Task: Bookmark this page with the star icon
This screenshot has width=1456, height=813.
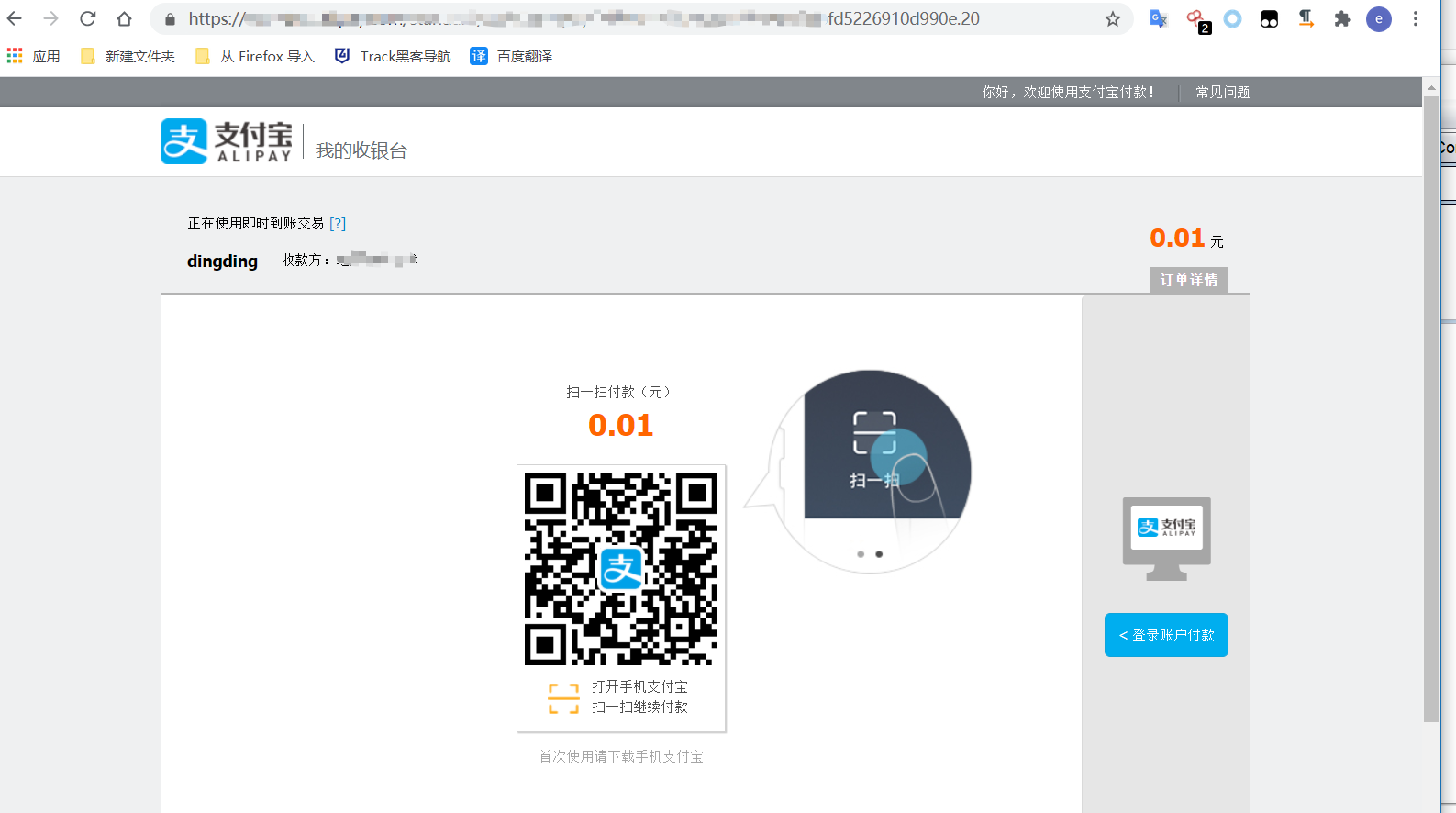Action: pyautogui.click(x=1113, y=19)
